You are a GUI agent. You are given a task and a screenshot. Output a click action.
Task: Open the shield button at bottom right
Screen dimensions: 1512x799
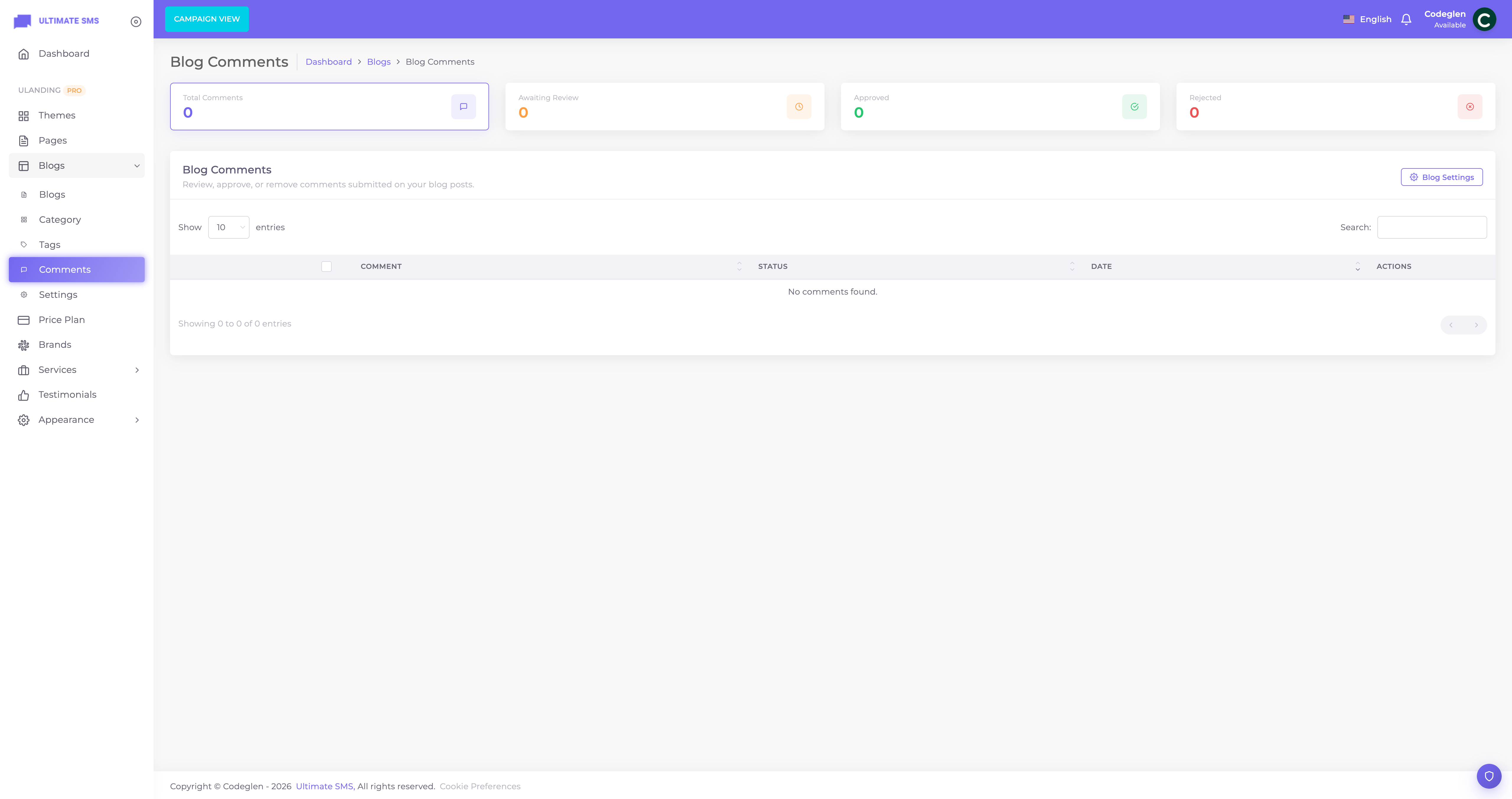1488,776
